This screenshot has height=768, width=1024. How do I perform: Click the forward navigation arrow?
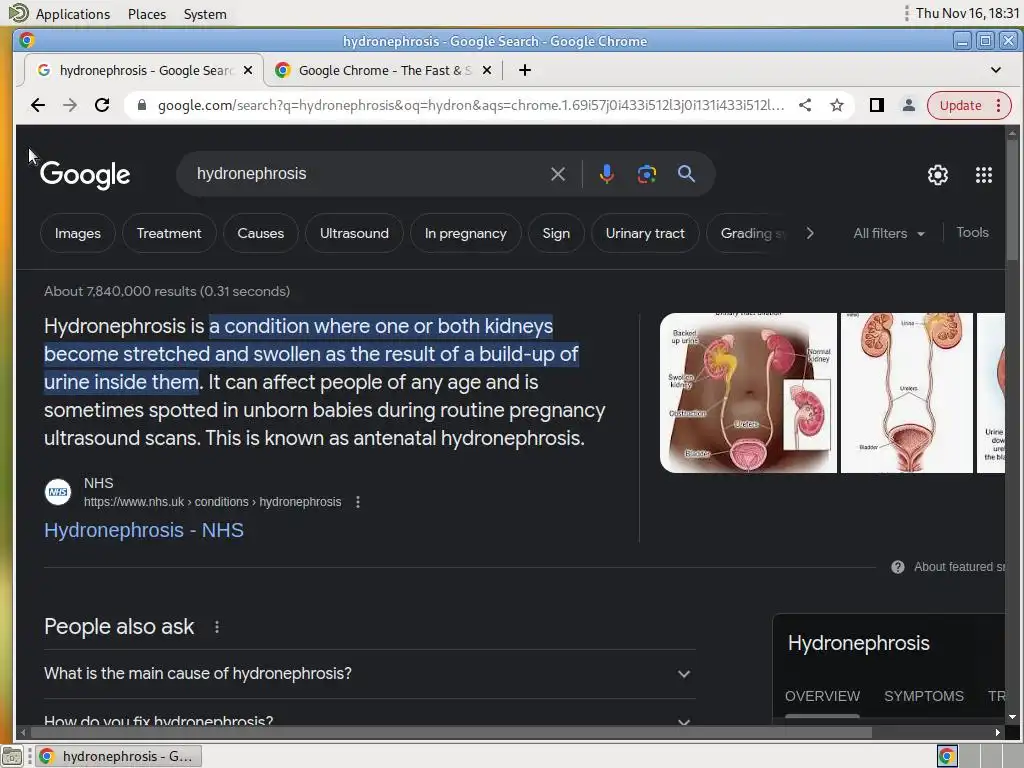click(70, 105)
